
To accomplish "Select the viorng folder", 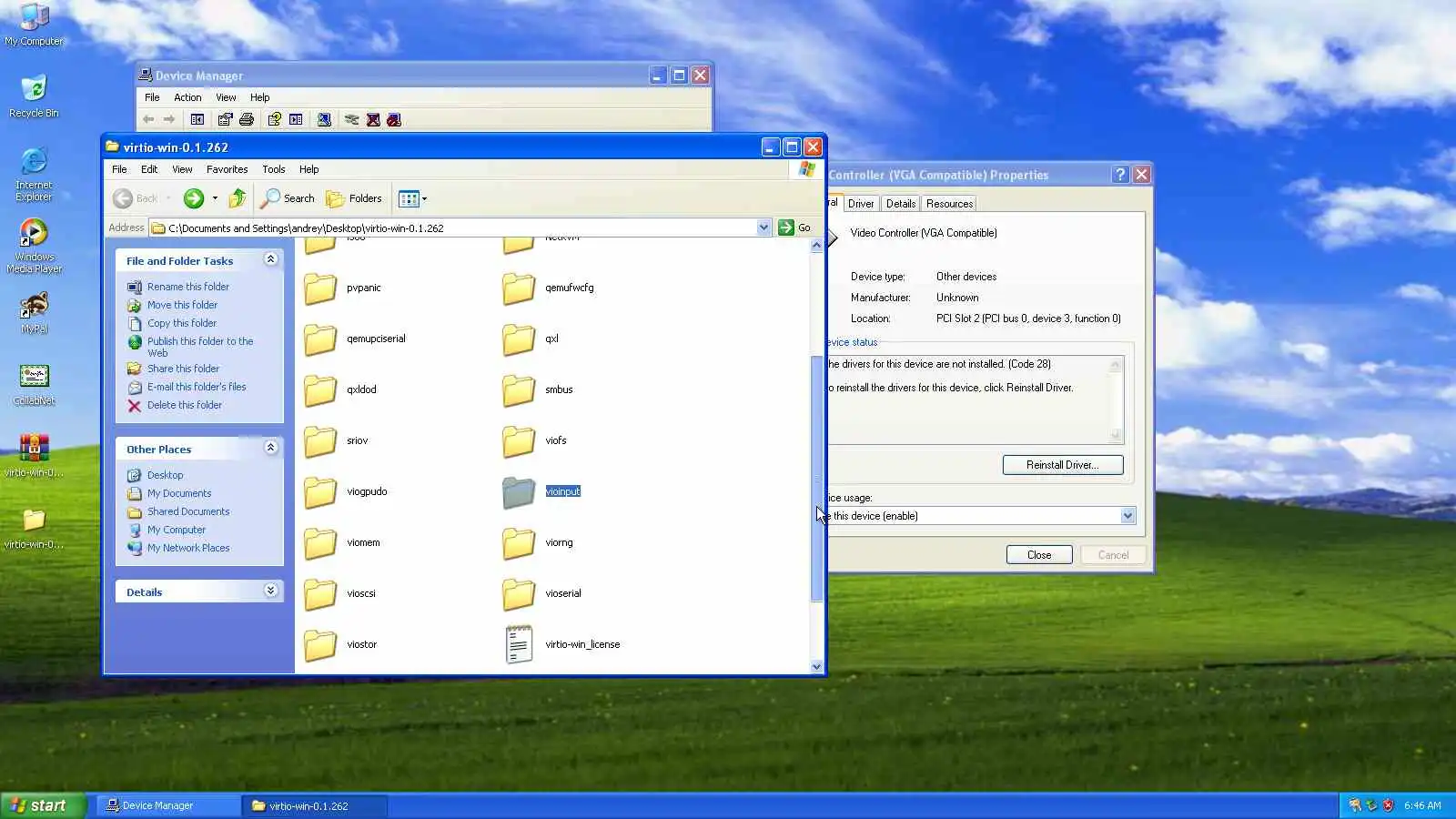I will point(539,542).
